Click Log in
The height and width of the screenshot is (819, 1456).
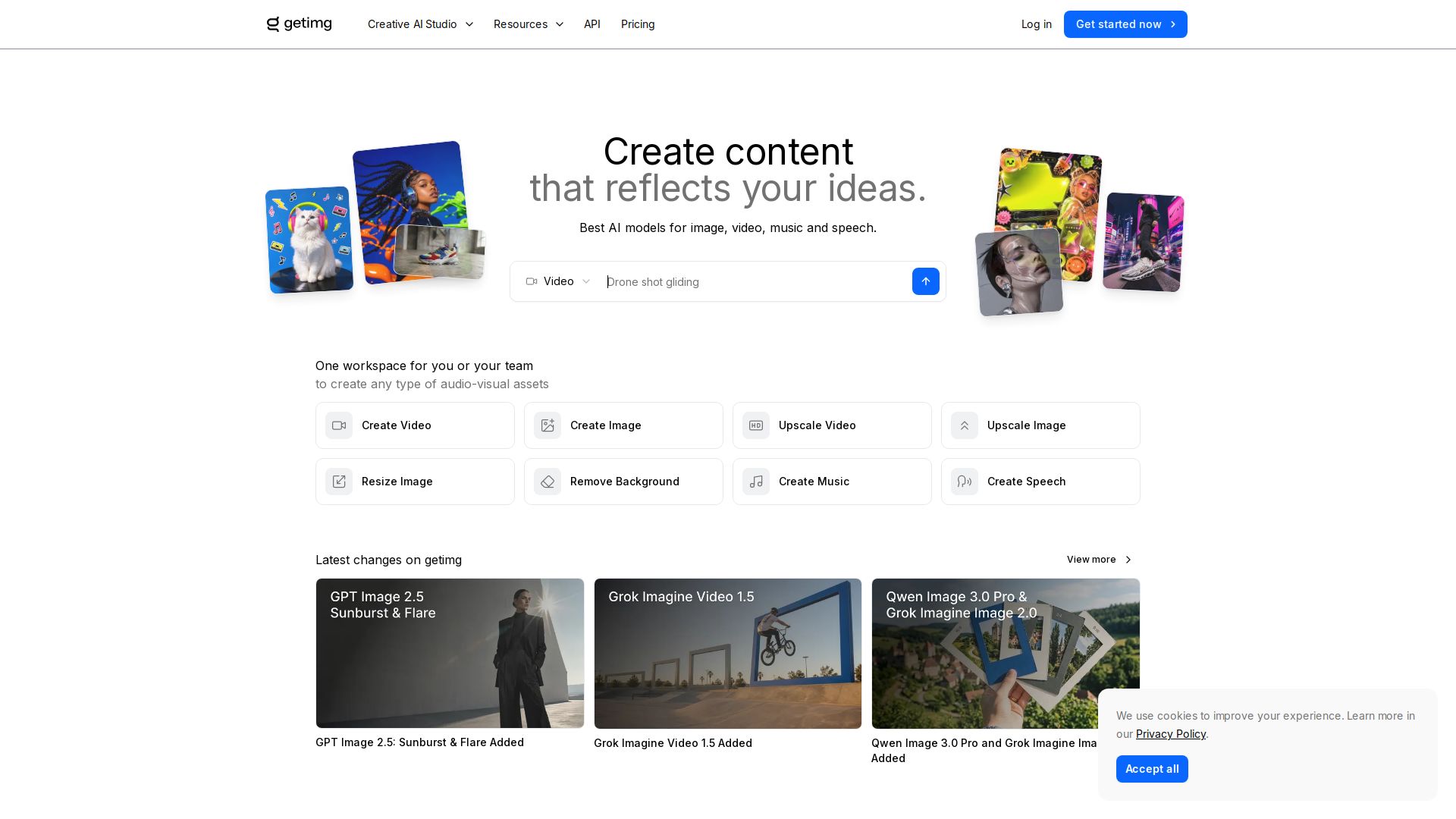1037,24
